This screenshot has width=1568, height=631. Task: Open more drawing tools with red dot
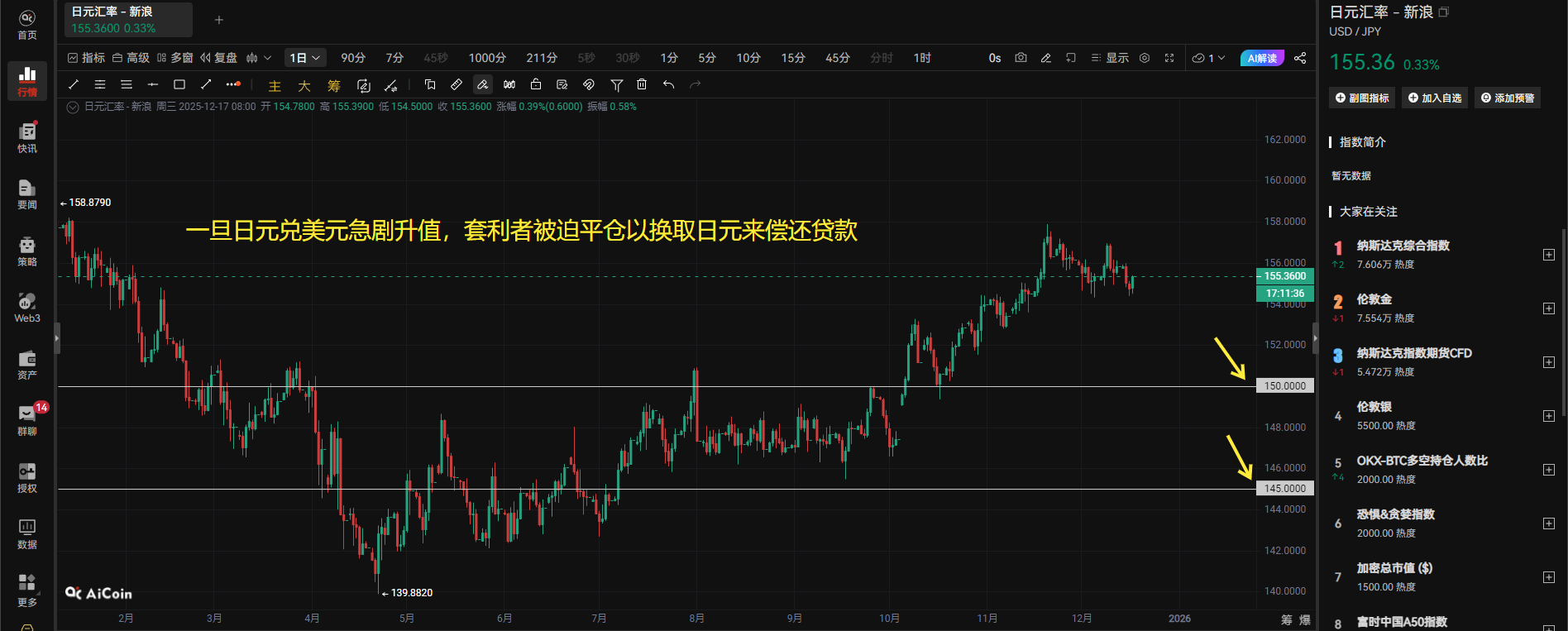[233, 84]
